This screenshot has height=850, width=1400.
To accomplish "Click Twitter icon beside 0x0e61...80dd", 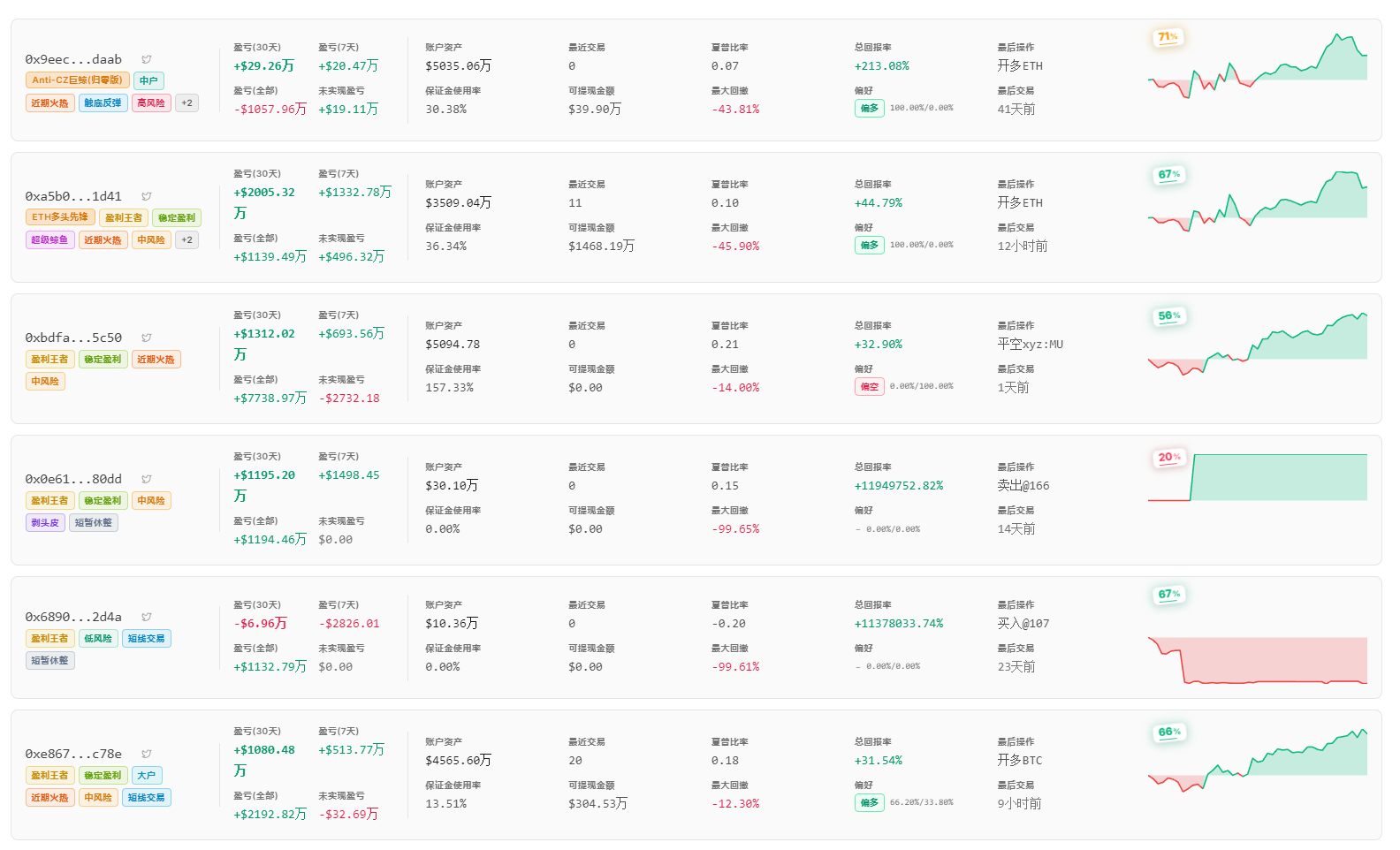I will point(147,479).
